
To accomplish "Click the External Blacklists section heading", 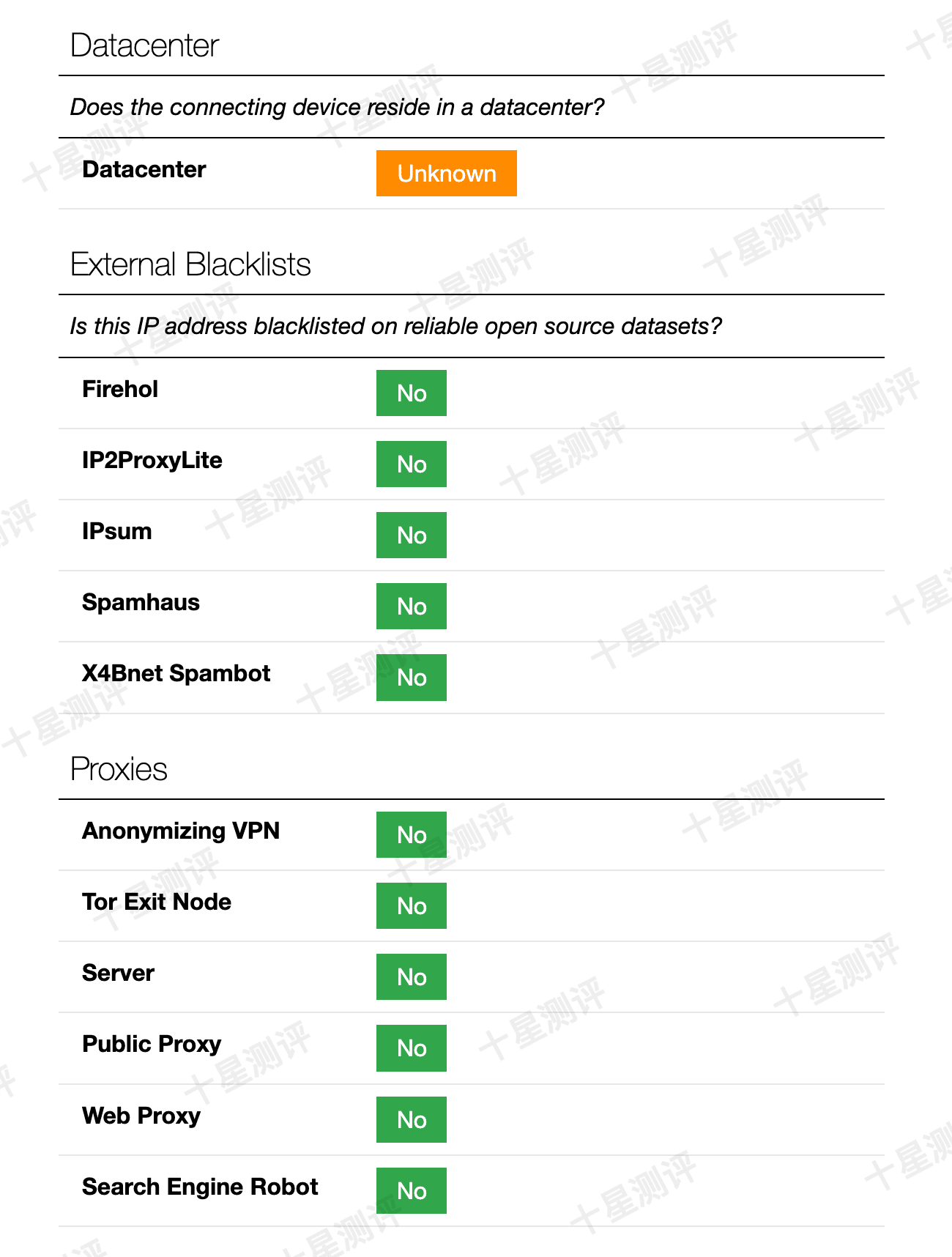I will click(190, 264).
